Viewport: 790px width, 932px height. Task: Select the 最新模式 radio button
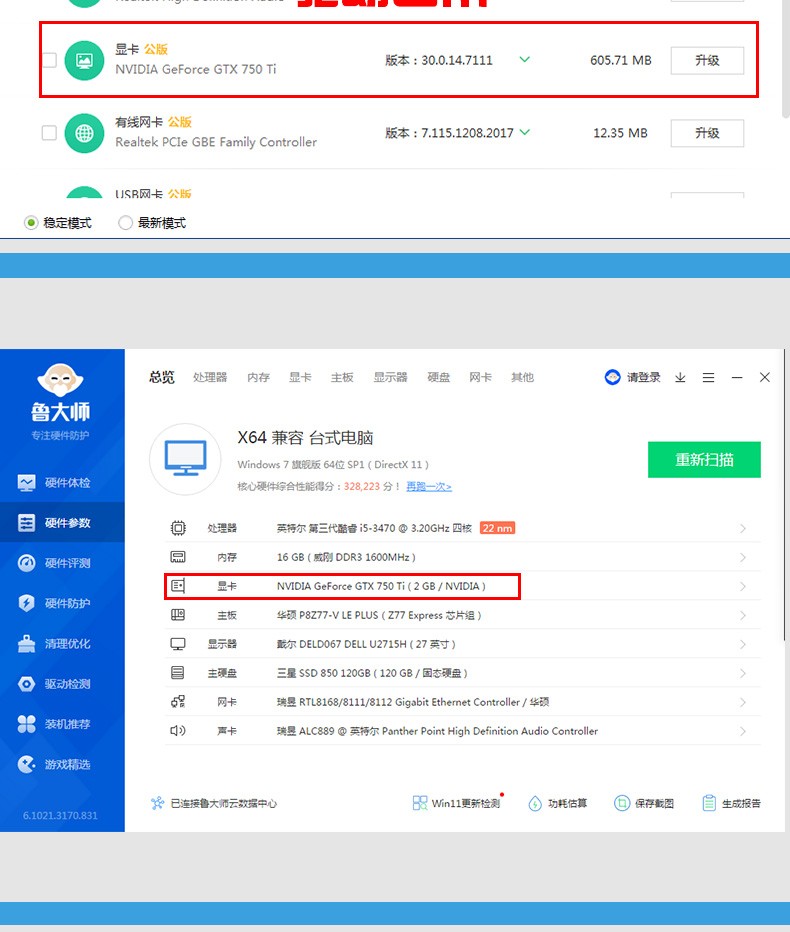coord(125,223)
